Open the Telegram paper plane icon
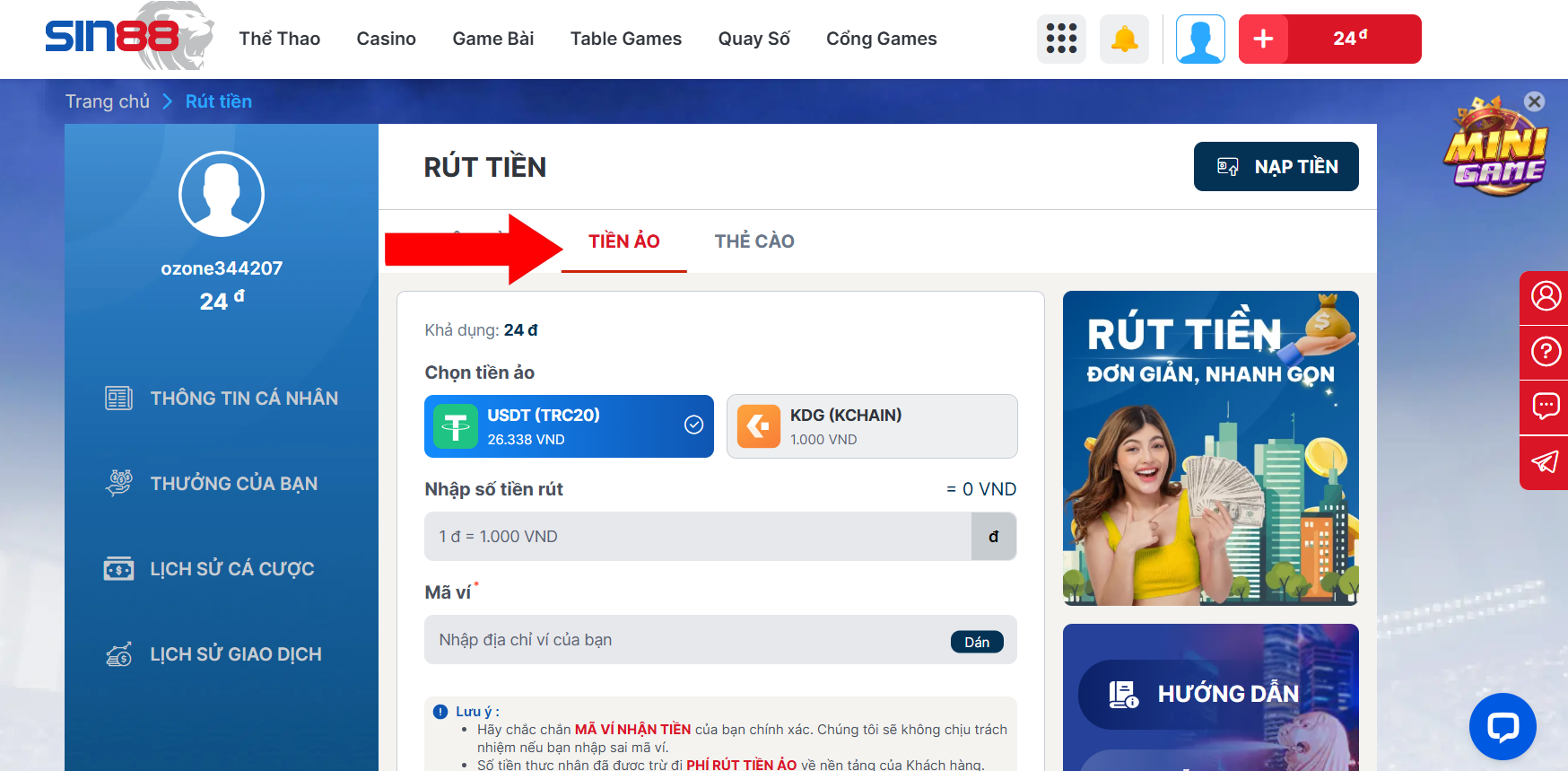Image resolution: width=1568 pixels, height=771 pixels. coord(1545,462)
